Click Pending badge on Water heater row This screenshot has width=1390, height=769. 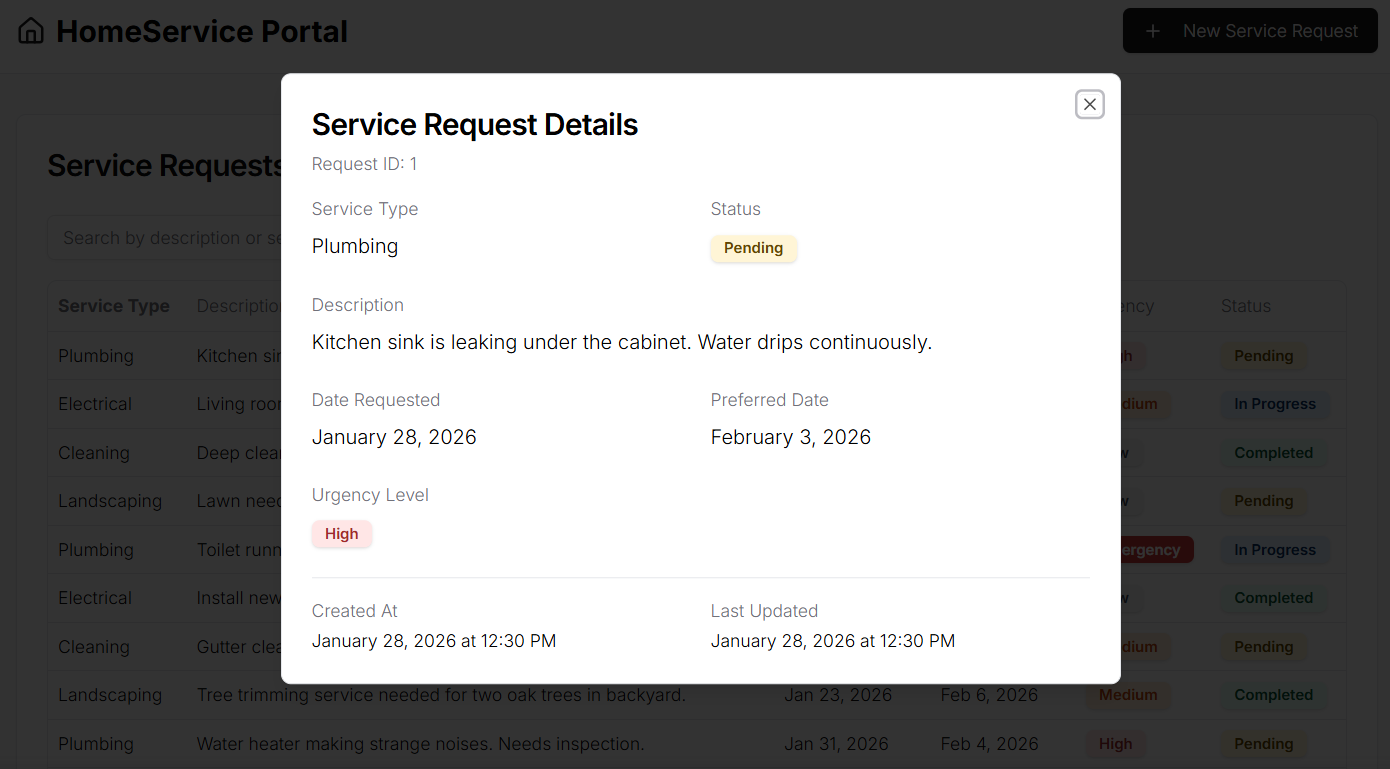pos(1264,744)
